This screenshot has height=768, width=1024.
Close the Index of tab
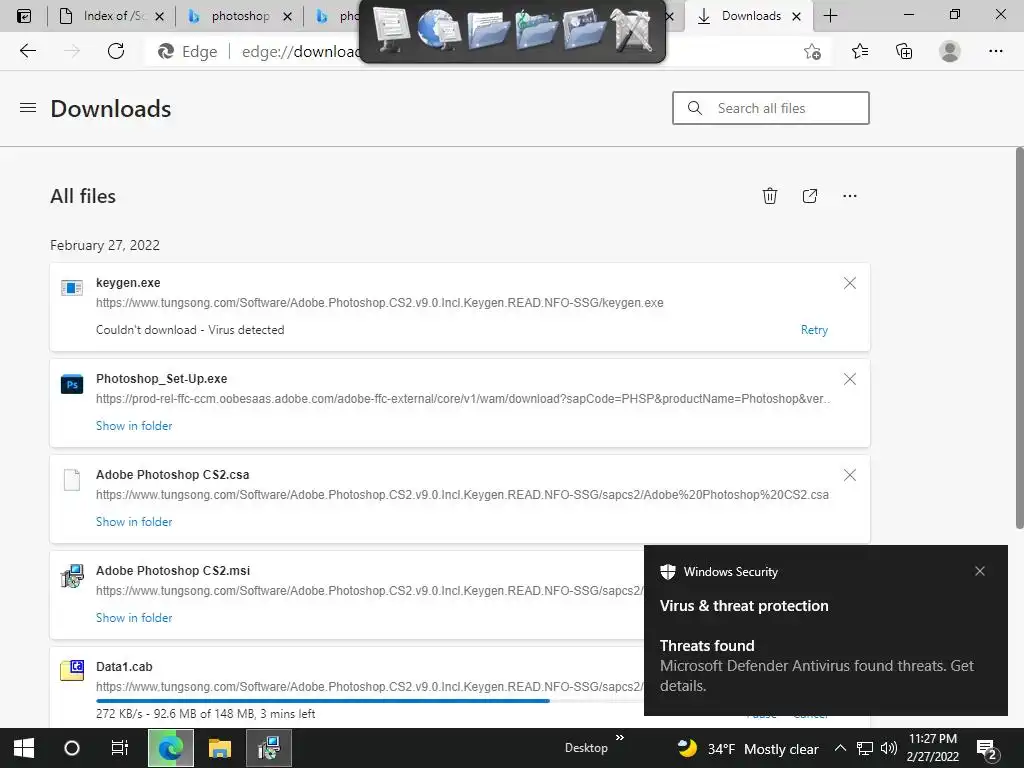coord(159,16)
